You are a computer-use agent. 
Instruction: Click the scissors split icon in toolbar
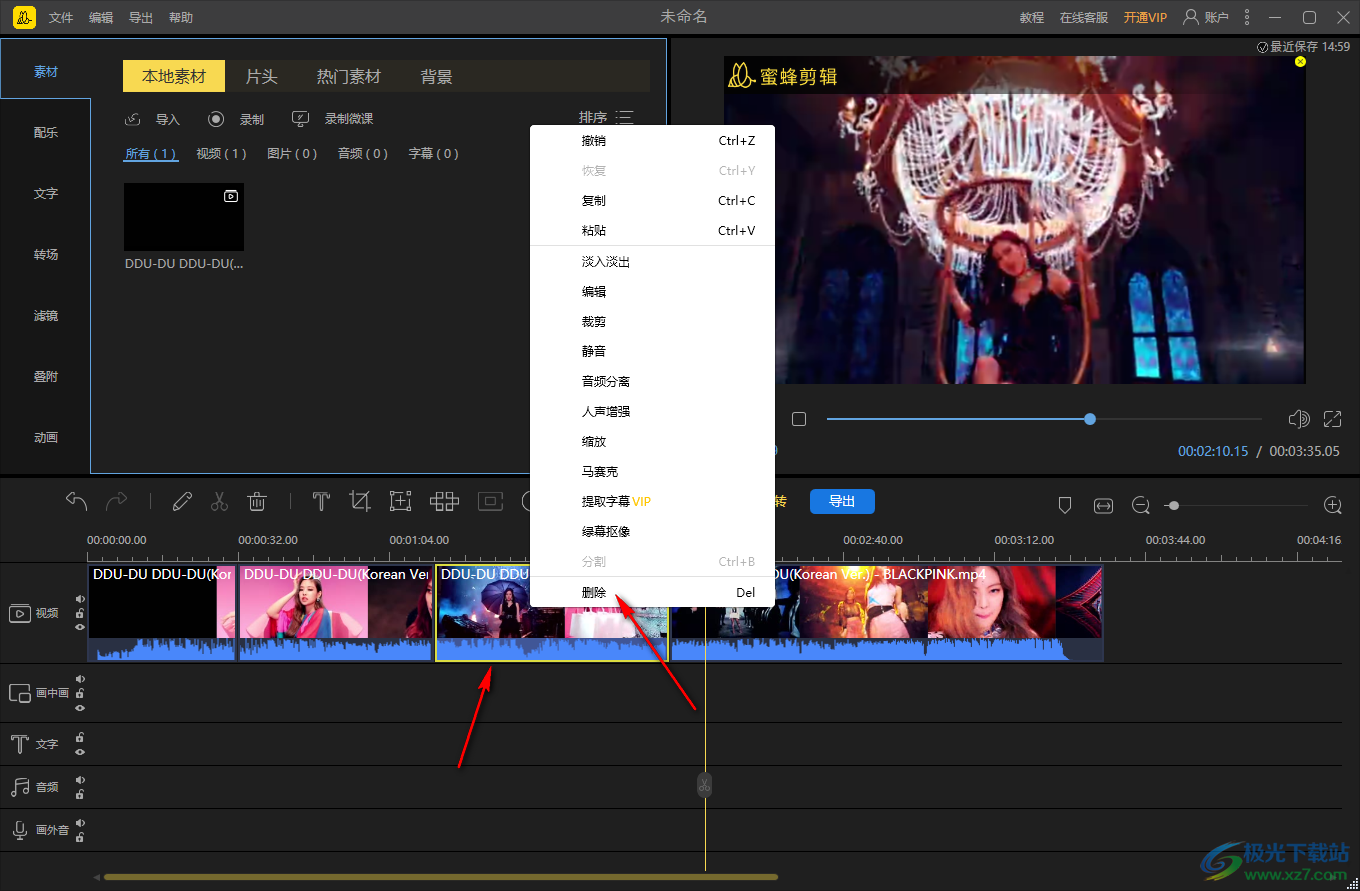coord(219,501)
